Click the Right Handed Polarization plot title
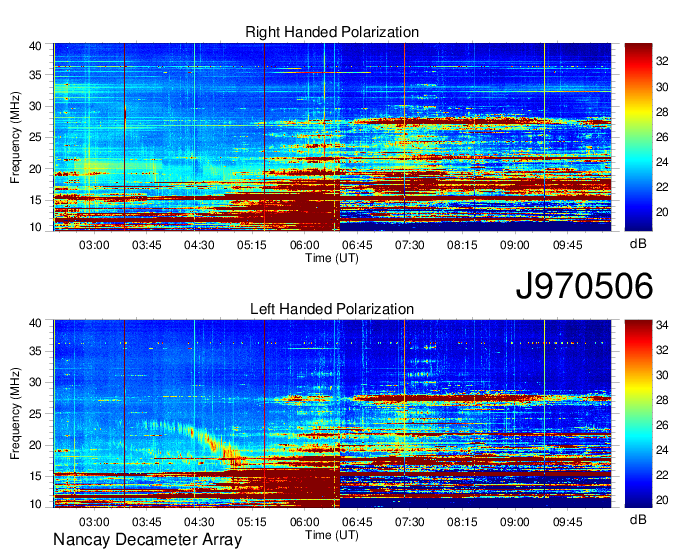This screenshot has height=552, width=680. pyautogui.click(x=332, y=32)
